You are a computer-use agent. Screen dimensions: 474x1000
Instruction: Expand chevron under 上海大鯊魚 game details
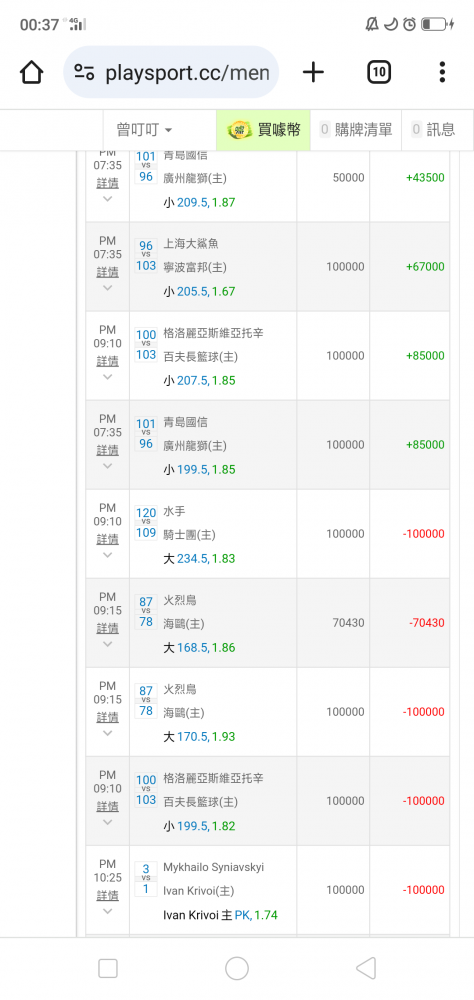(107, 288)
